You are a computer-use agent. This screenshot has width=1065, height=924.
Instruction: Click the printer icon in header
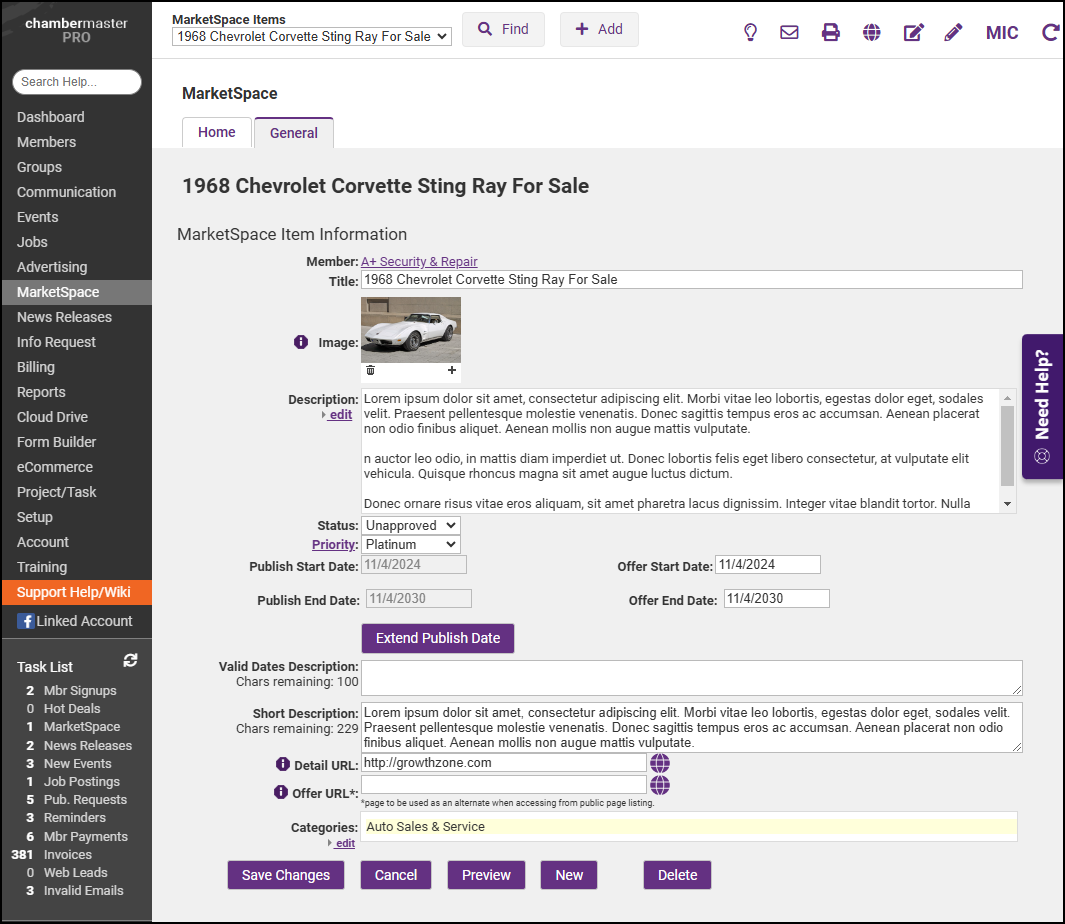tap(830, 32)
